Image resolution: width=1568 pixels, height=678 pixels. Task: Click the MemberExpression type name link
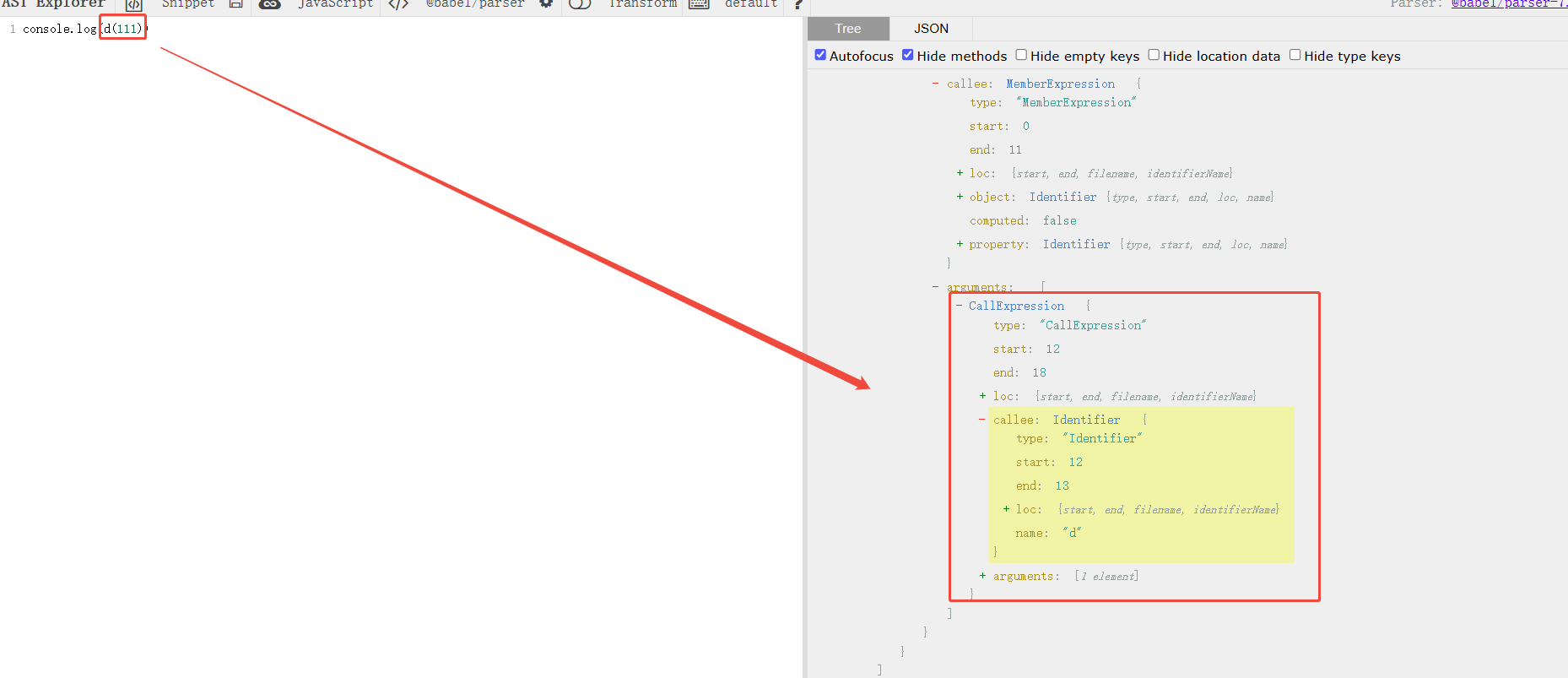(x=1060, y=84)
